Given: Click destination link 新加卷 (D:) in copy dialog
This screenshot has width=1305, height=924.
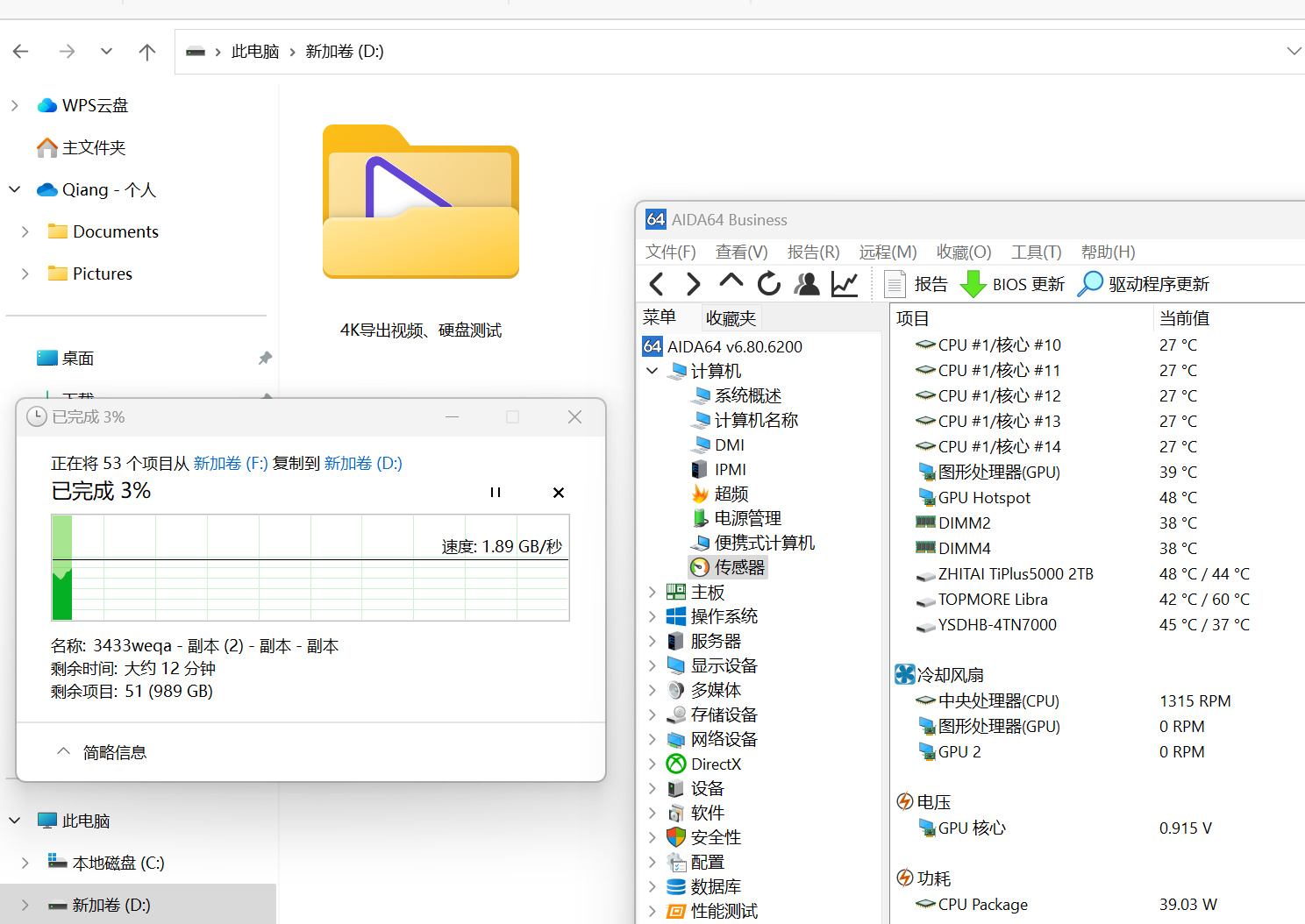Looking at the screenshot, I should tap(363, 463).
